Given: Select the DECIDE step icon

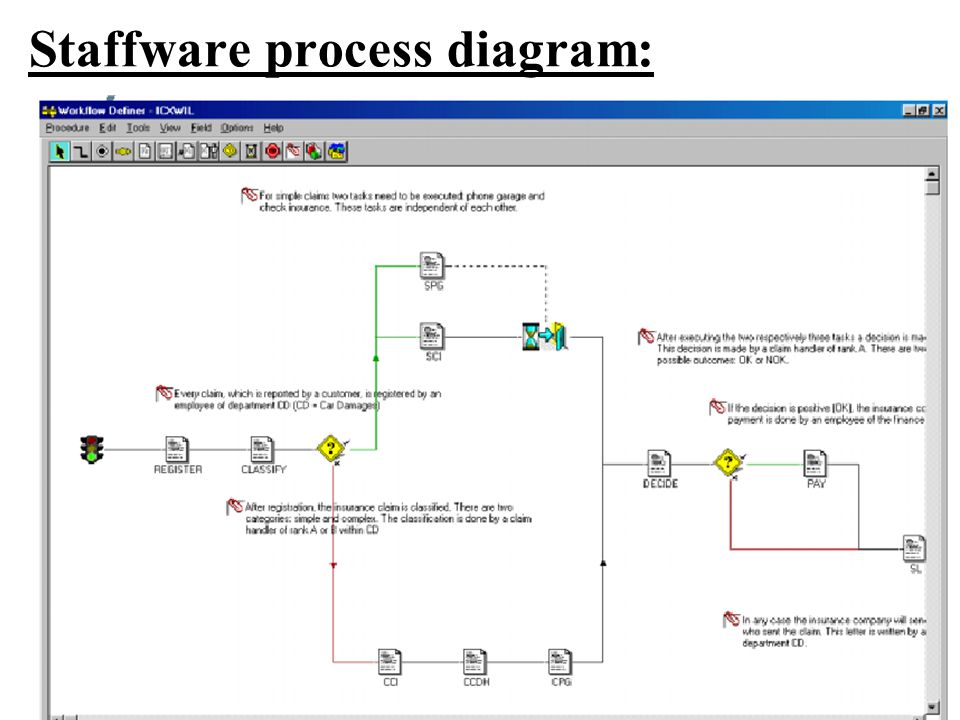Looking at the screenshot, I should point(659,463).
